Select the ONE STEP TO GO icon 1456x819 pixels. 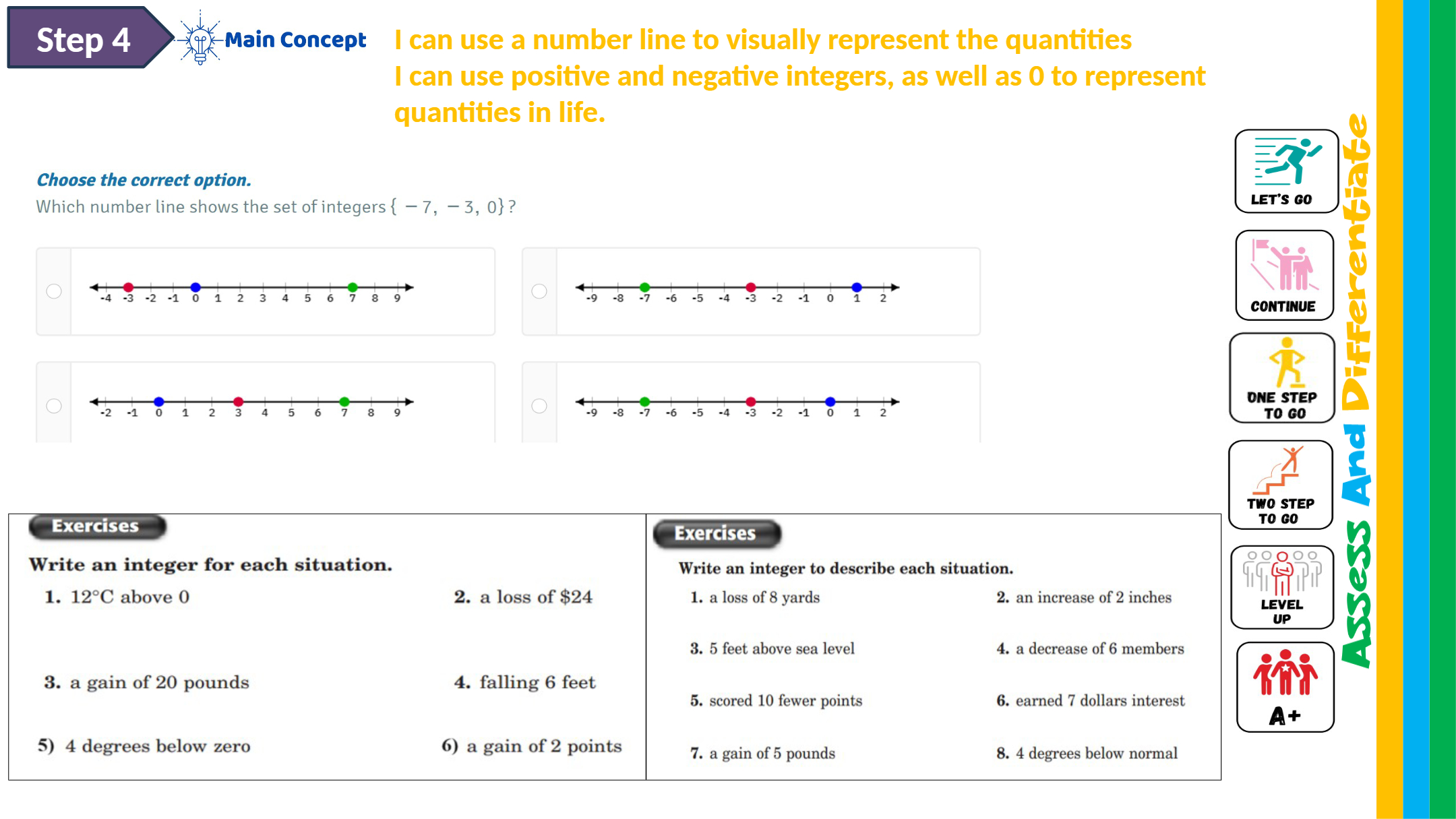(x=1282, y=378)
